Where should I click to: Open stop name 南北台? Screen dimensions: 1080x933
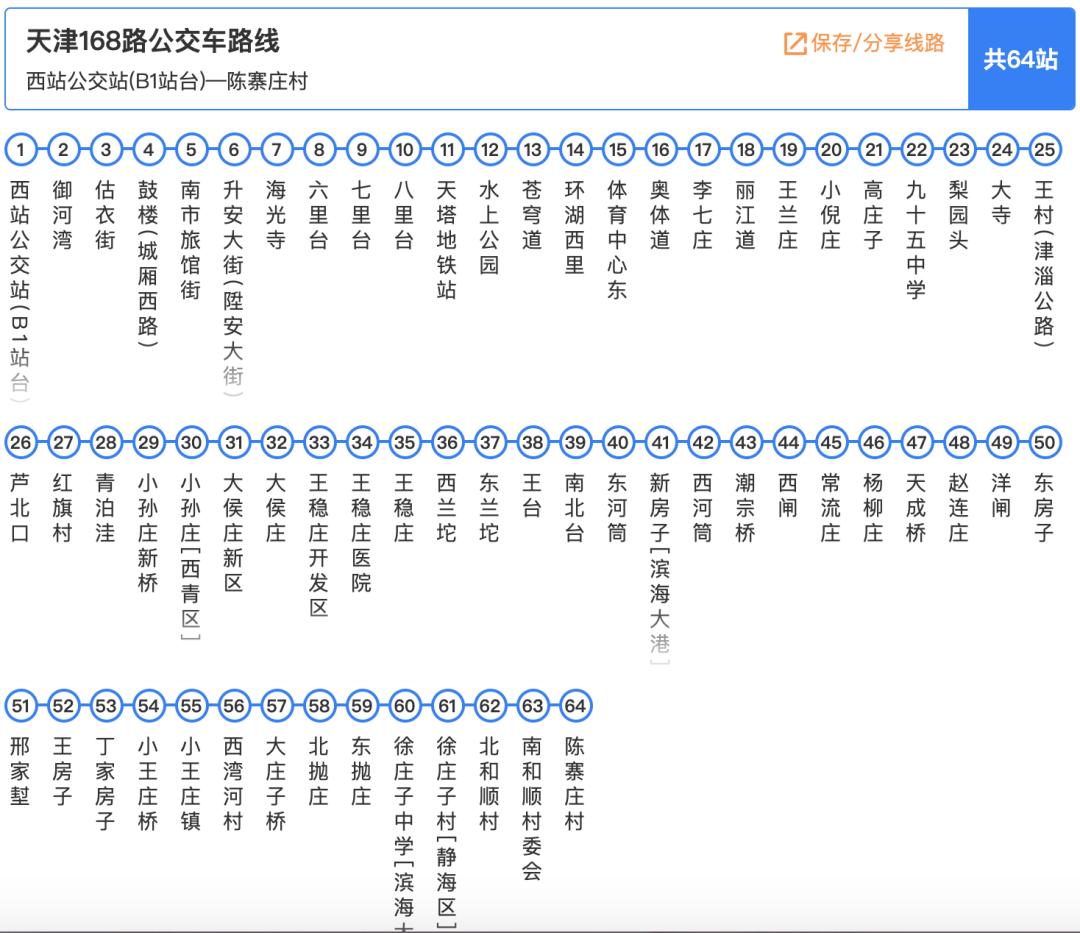(x=575, y=507)
